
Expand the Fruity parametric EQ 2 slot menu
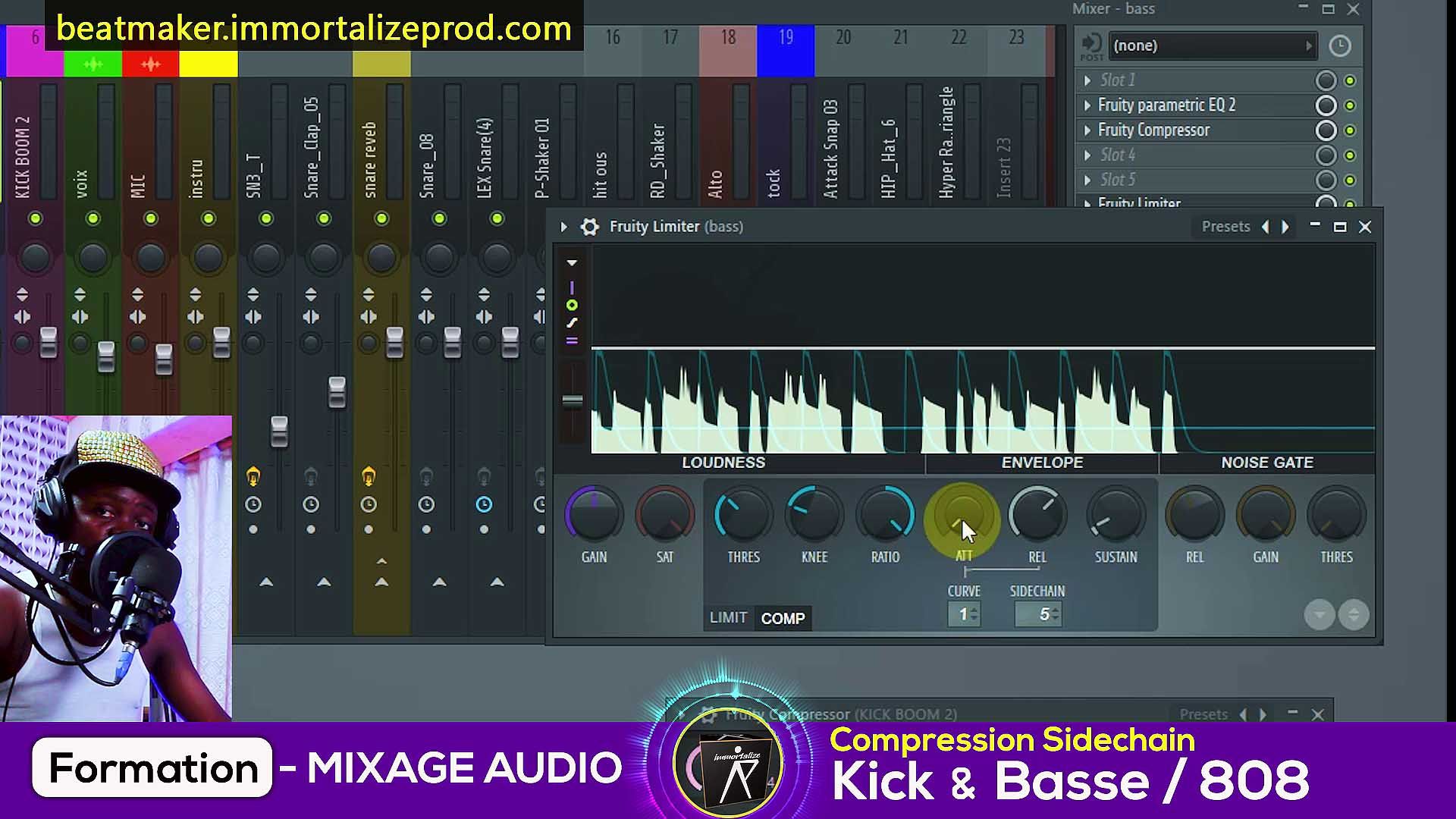tap(1087, 105)
